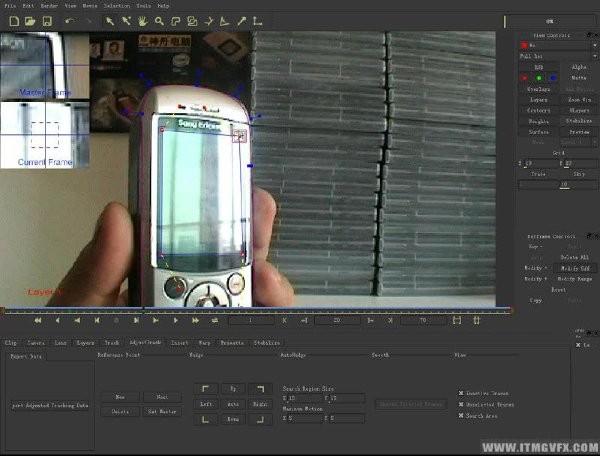Select the Pan hand tool
The image size is (600, 456).
pyautogui.click(x=143, y=21)
